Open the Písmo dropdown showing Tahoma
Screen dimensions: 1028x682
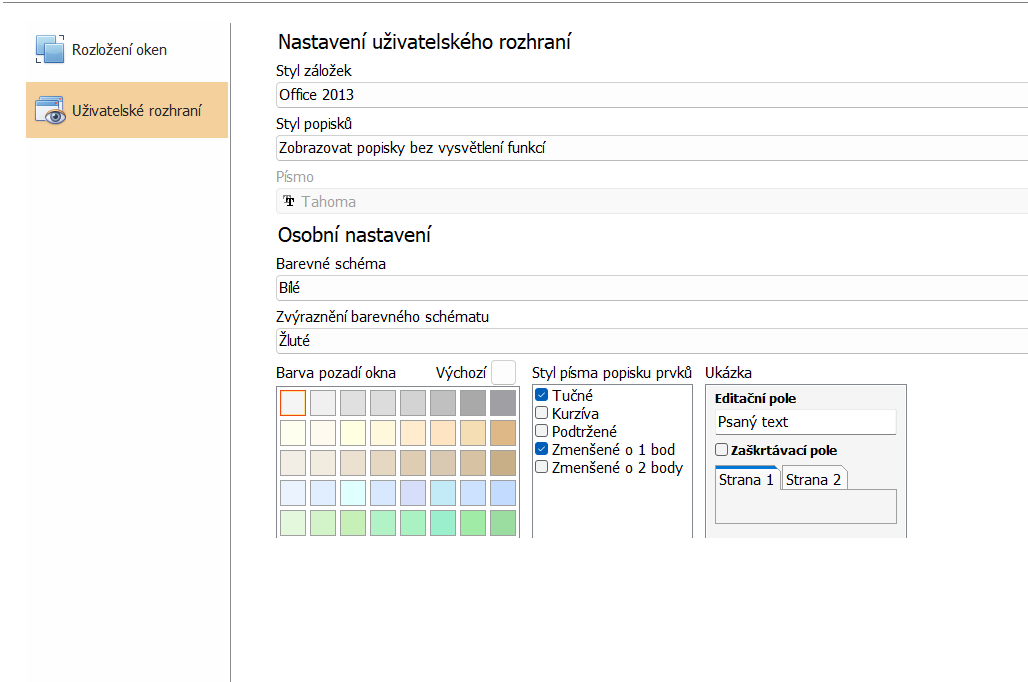[x=652, y=201]
